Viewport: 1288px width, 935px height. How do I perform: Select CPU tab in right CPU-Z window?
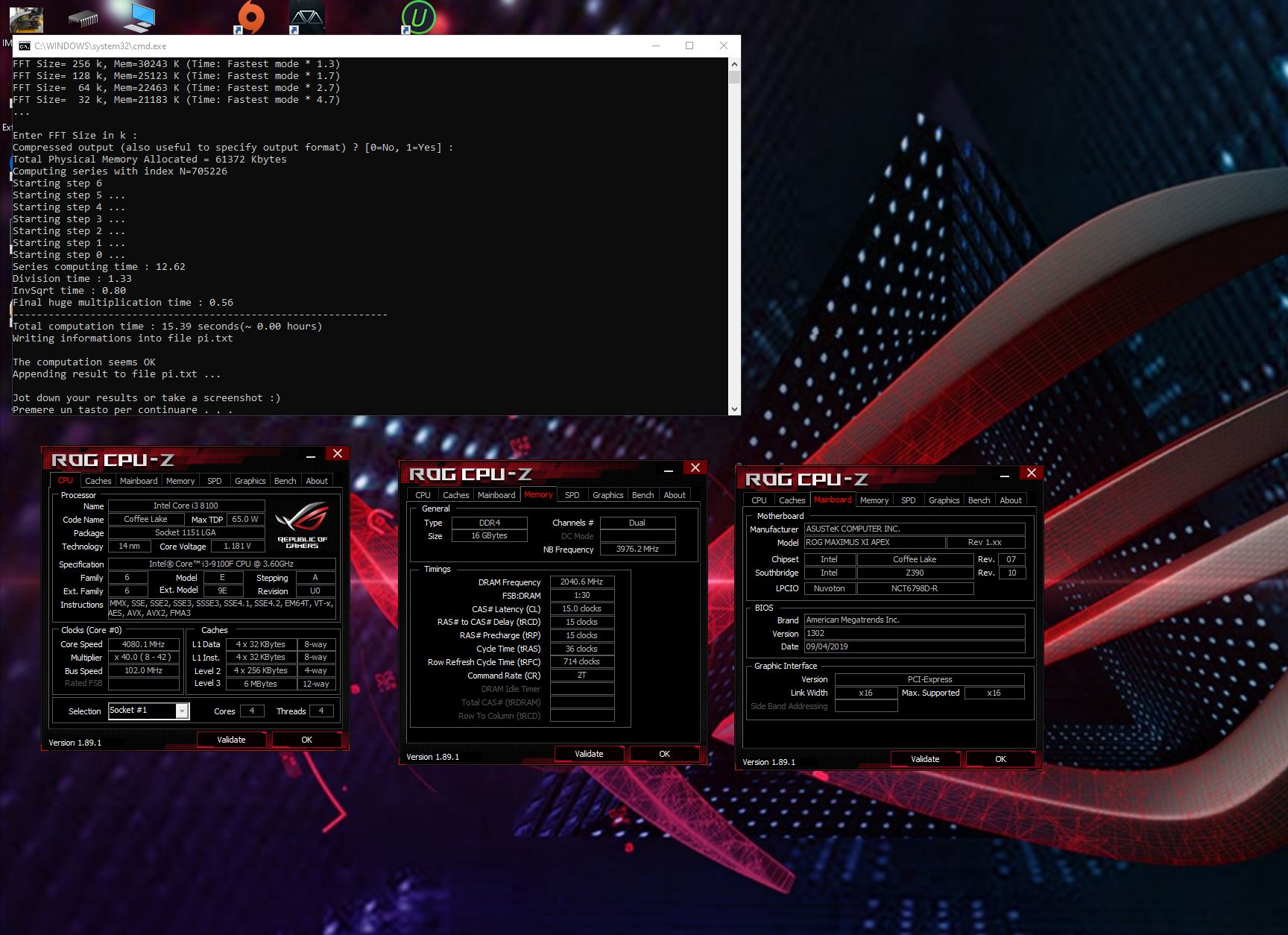[759, 500]
